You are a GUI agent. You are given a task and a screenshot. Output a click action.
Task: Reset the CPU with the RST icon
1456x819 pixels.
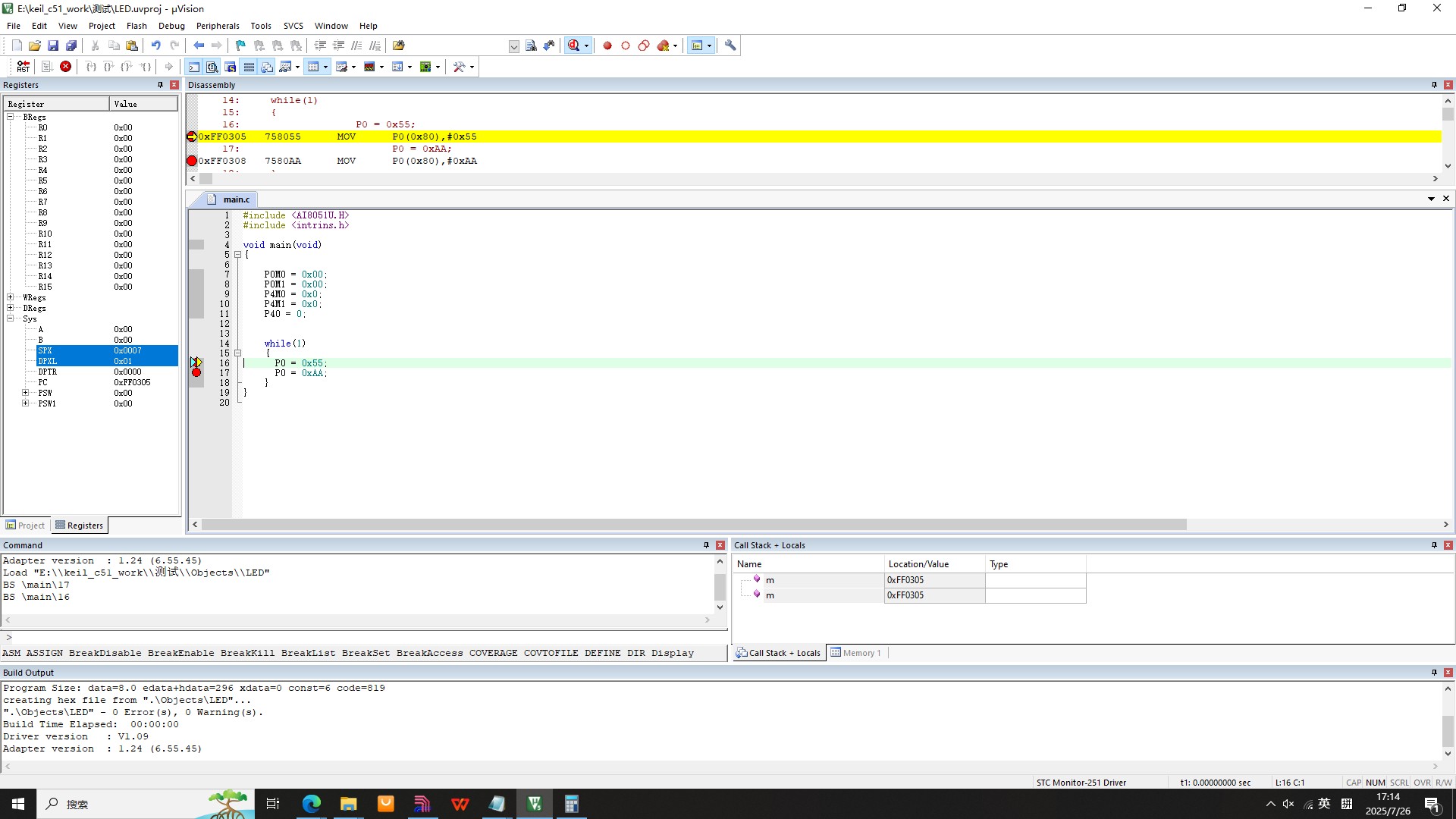coord(24,67)
